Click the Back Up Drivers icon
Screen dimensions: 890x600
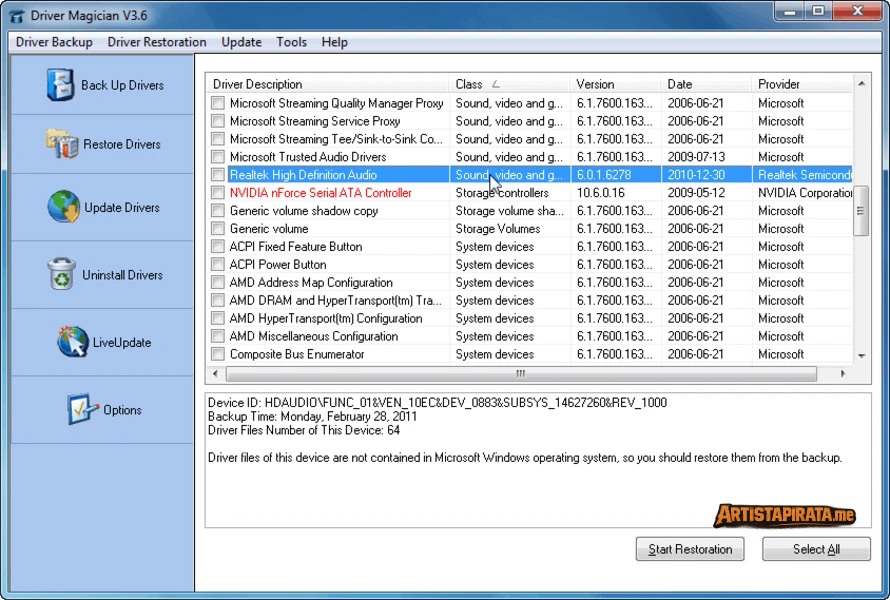click(60, 85)
